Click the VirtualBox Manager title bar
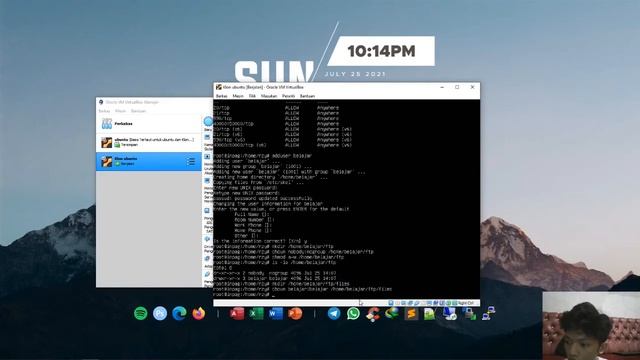 pyautogui.click(x=153, y=102)
